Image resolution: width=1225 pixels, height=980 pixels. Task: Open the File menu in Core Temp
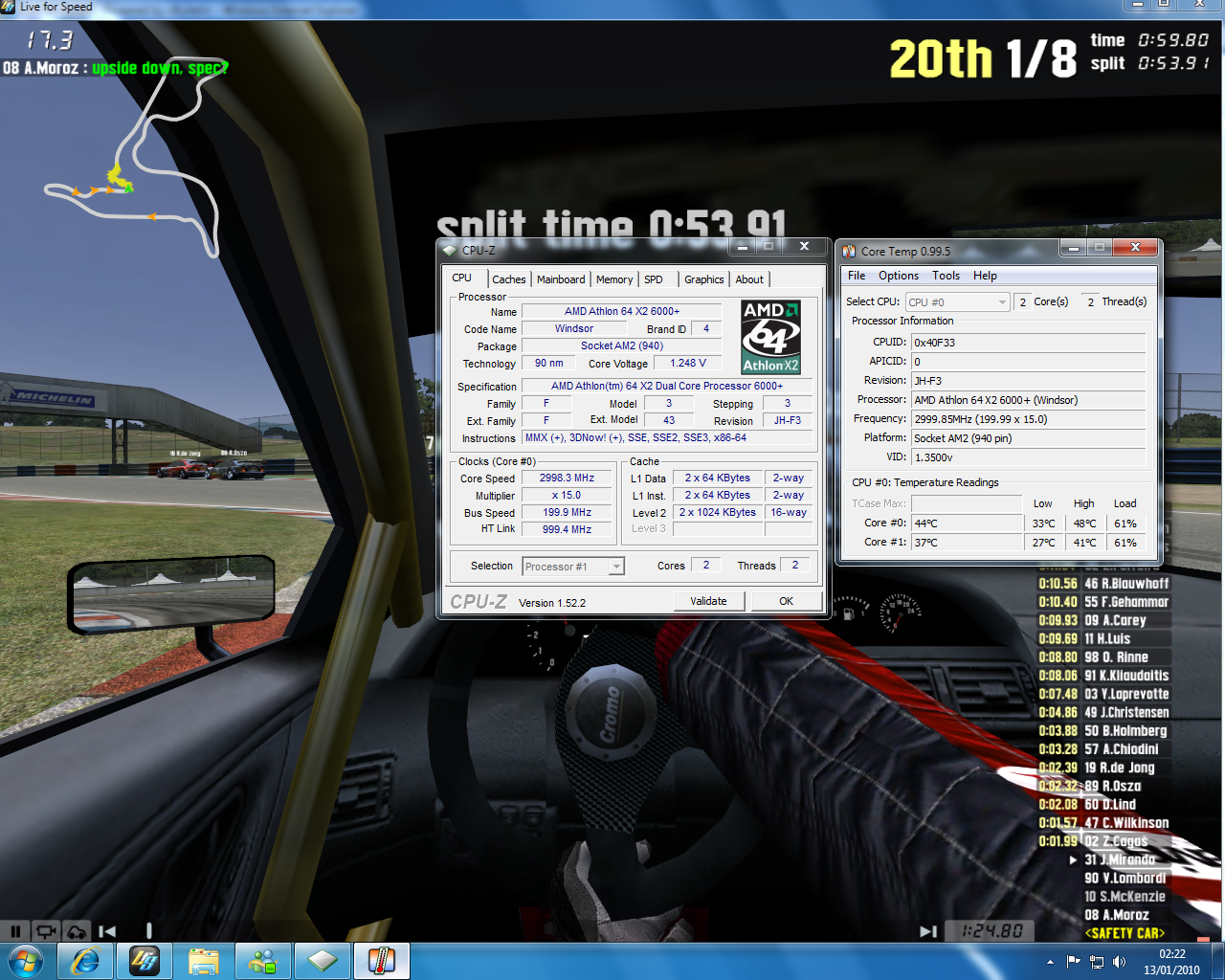[x=857, y=276]
